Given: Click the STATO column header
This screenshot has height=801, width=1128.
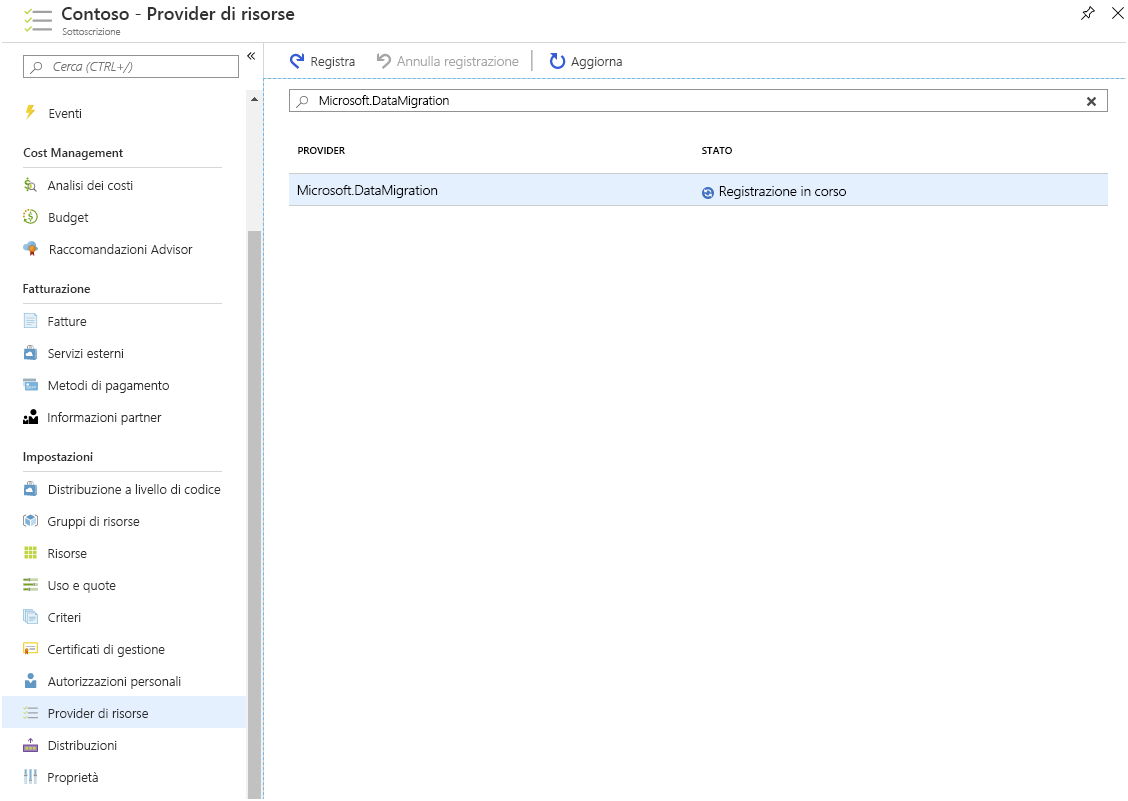Looking at the screenshot, I should click(x=717, y=150).
